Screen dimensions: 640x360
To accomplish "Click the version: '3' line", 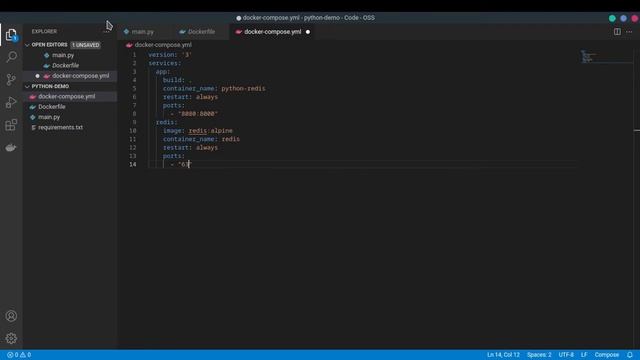I will [x=170, y=55].
